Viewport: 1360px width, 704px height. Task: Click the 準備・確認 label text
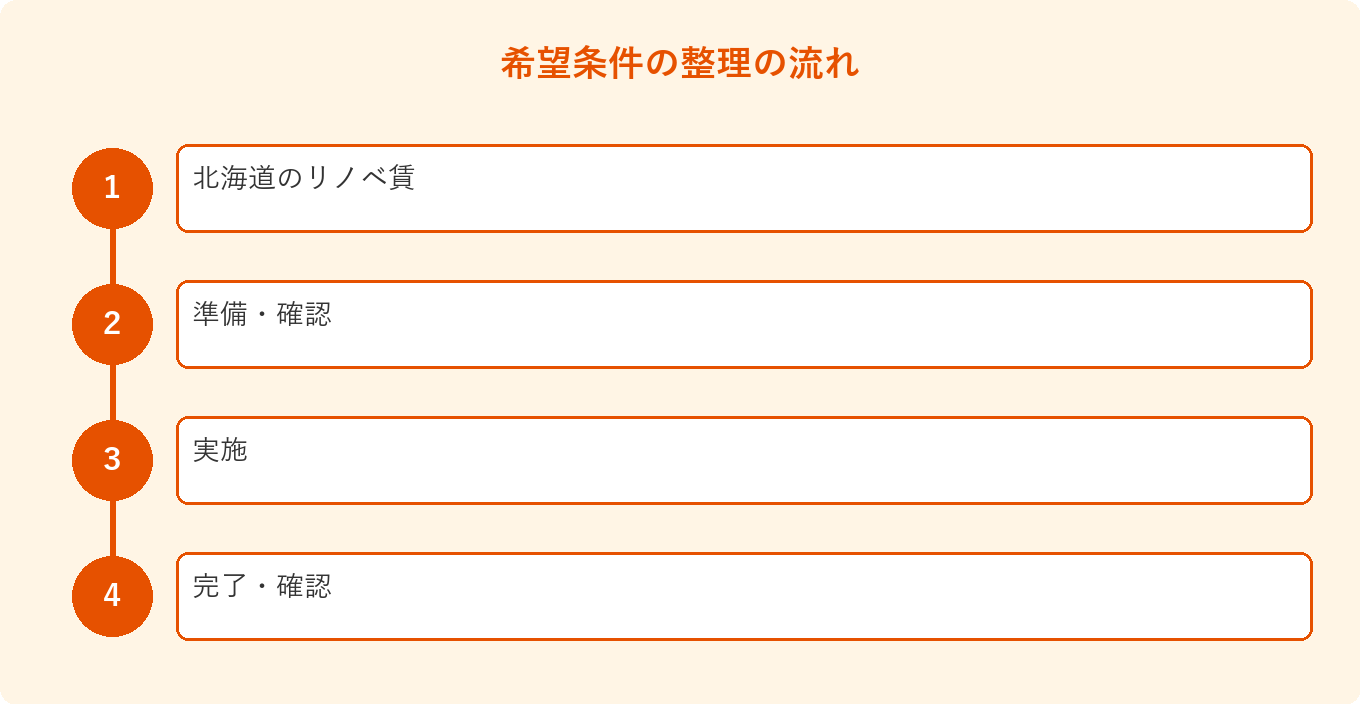point(262,314)
